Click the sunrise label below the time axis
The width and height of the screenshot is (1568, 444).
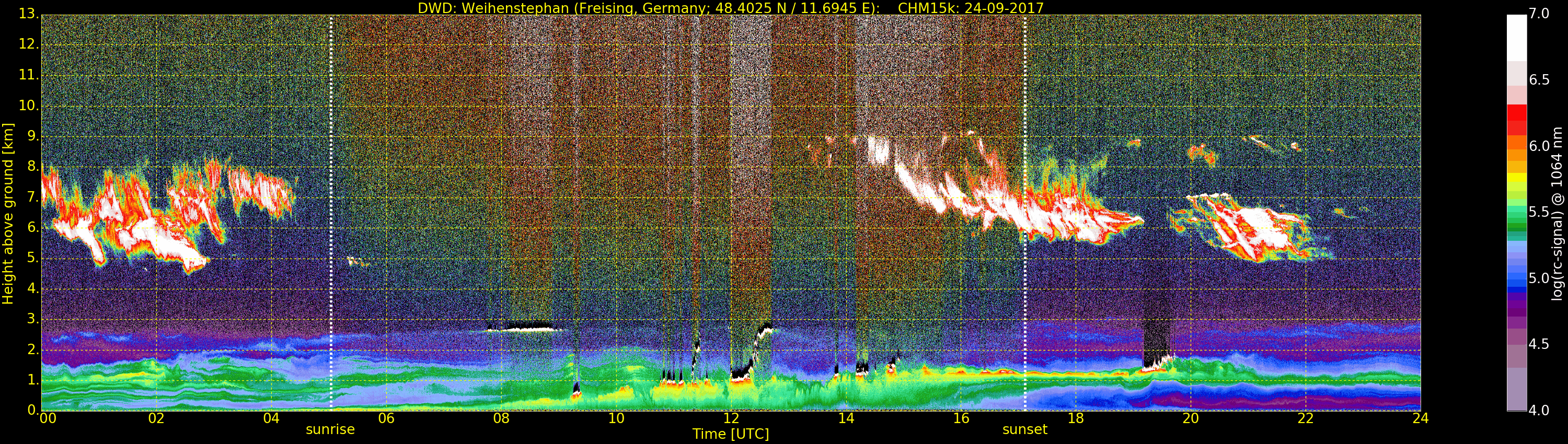pos(330,429)
